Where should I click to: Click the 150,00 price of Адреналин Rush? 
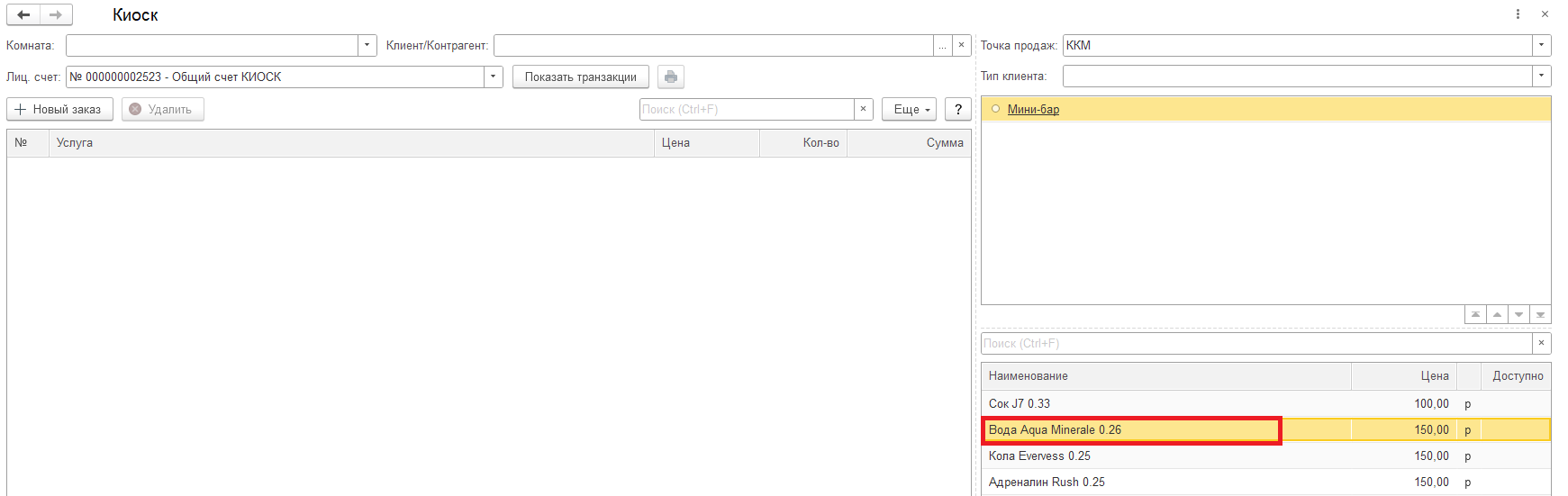click(1431, 482)
